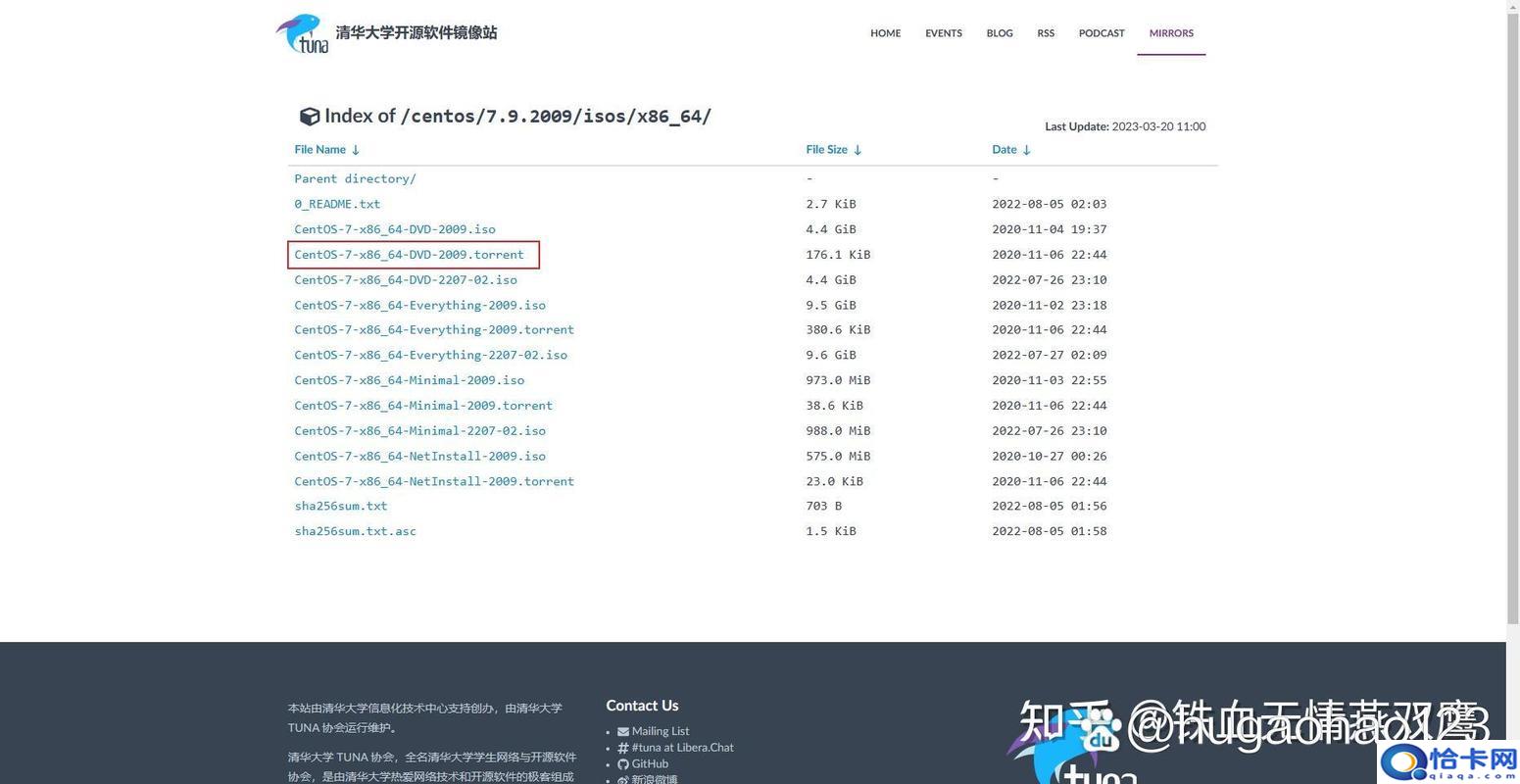This screenshot has height=784, width=1520.
Task: Sort by File Size using its arrow
Action: click(858, 150)
